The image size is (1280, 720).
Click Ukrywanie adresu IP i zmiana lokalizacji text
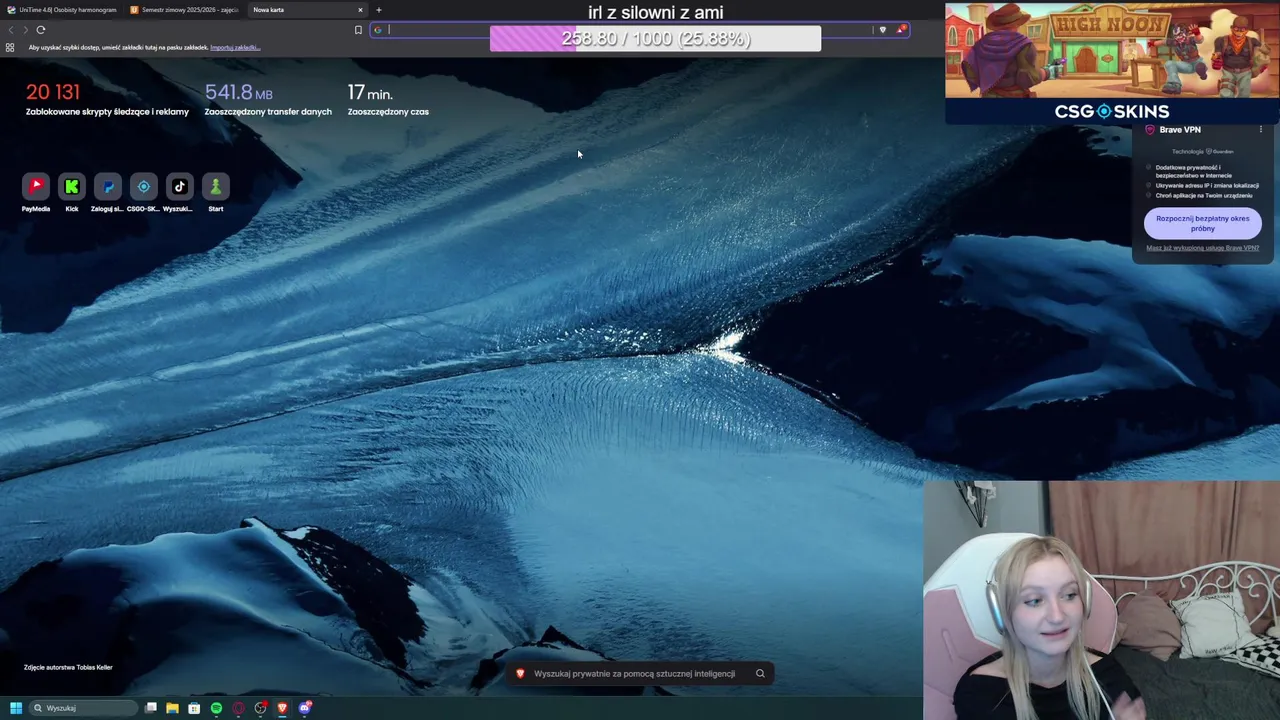click(x=1207, y=186)
